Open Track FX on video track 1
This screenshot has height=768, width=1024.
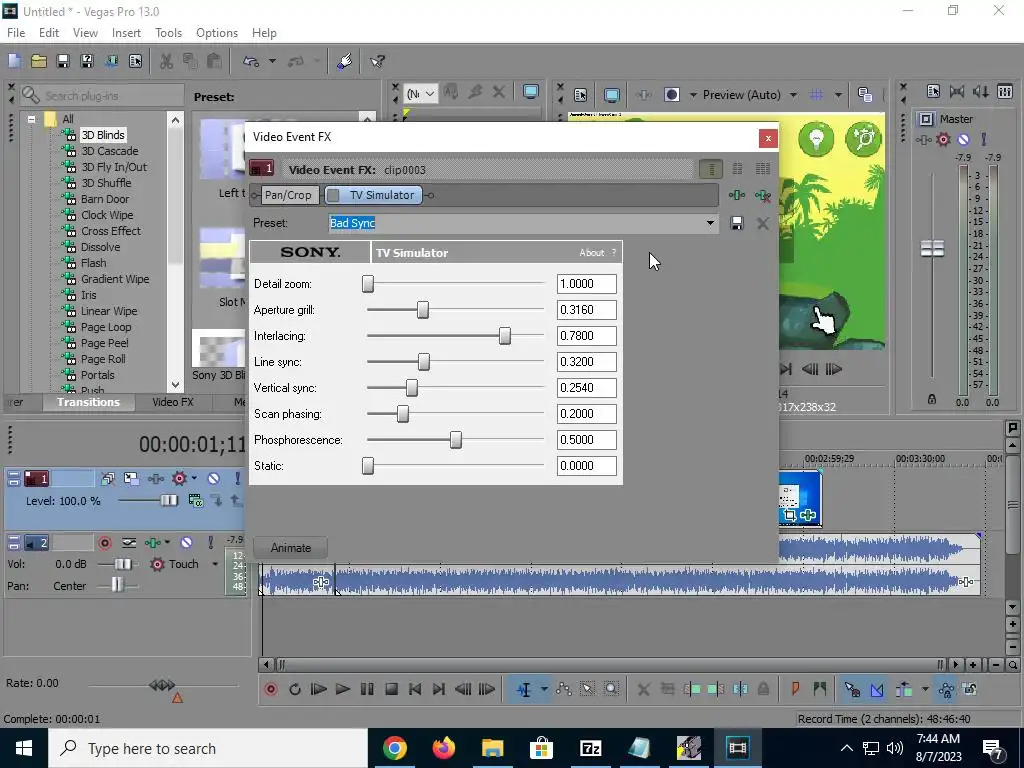click(x=155, y=479)
